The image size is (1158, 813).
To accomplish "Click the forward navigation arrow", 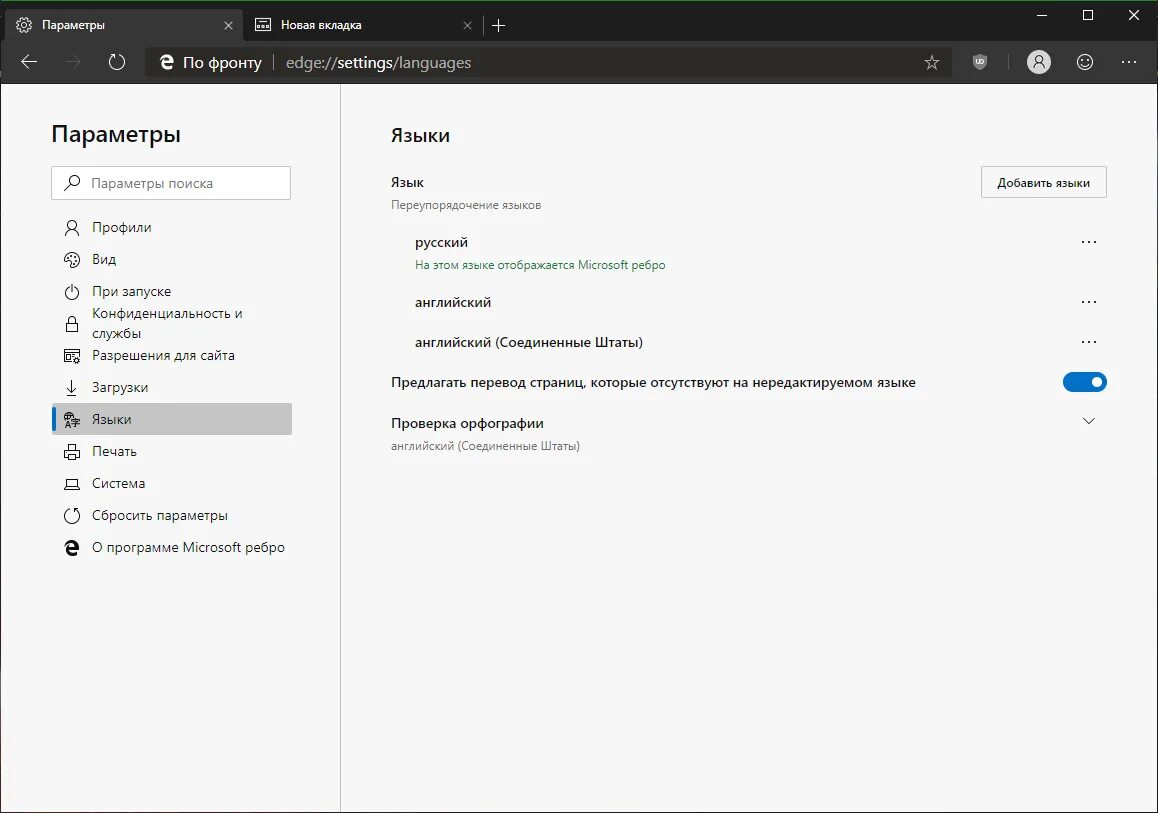I will (x=72, y=62).
